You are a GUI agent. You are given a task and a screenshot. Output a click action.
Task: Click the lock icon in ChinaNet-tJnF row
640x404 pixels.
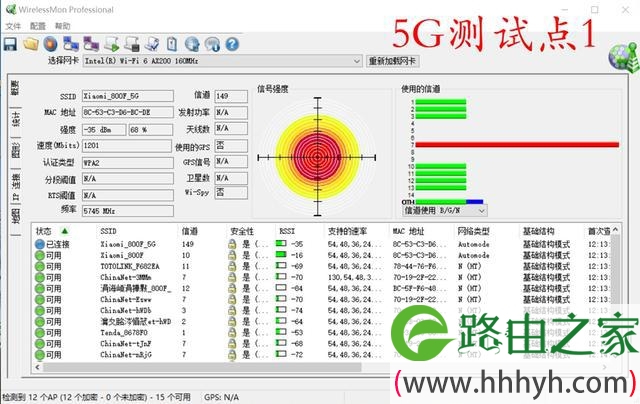pos(232,344)
